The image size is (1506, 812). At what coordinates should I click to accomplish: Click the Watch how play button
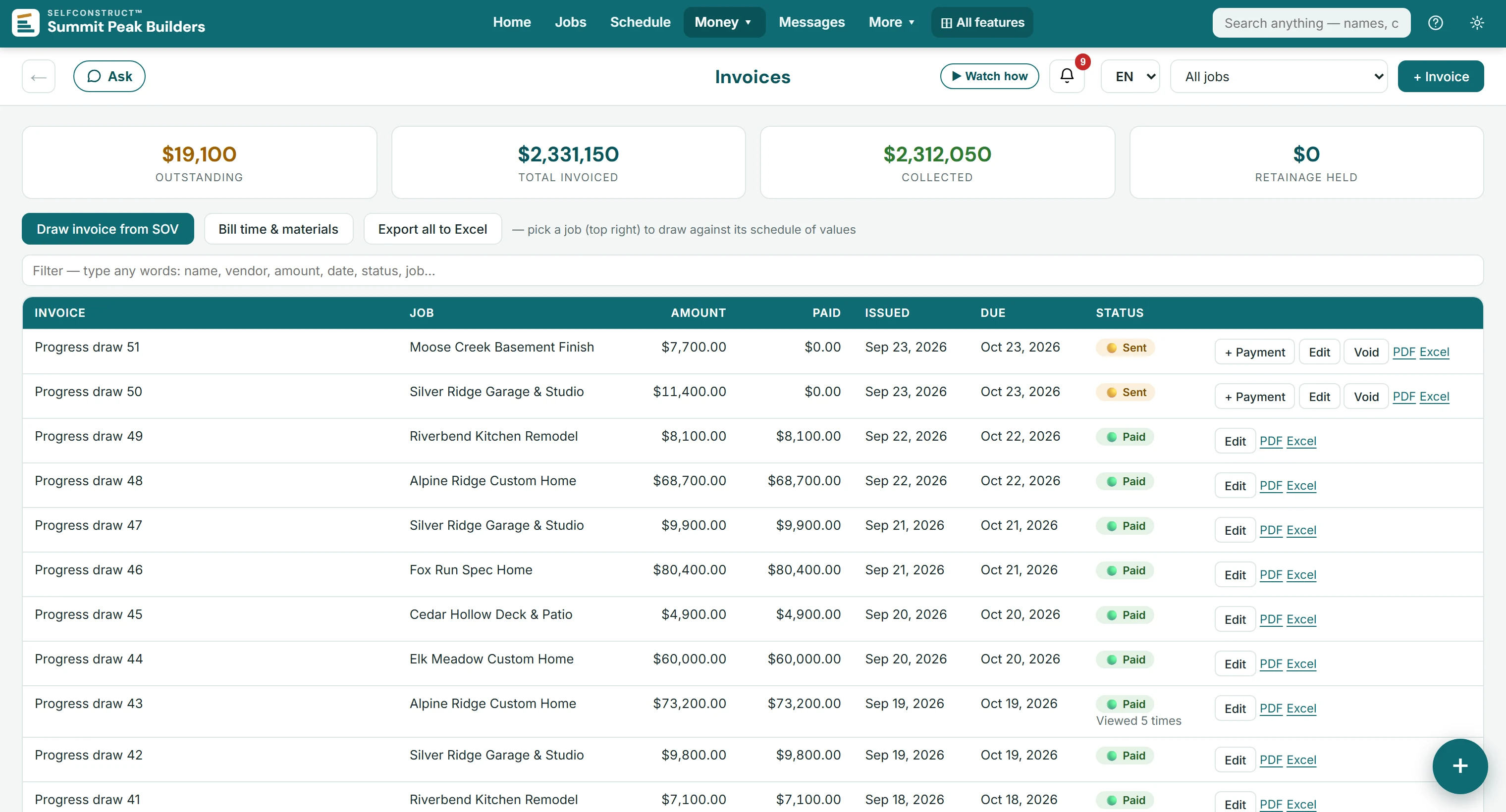pyautogui.click(x=989, y=76)
